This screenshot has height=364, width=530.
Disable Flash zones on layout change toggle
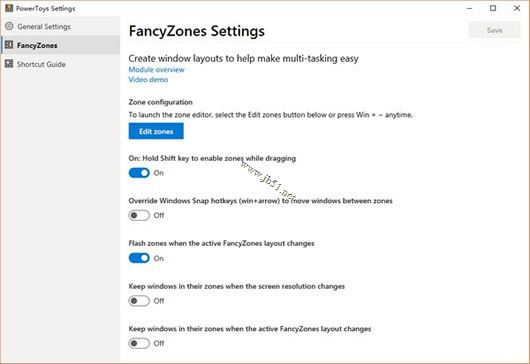point(139,258)
